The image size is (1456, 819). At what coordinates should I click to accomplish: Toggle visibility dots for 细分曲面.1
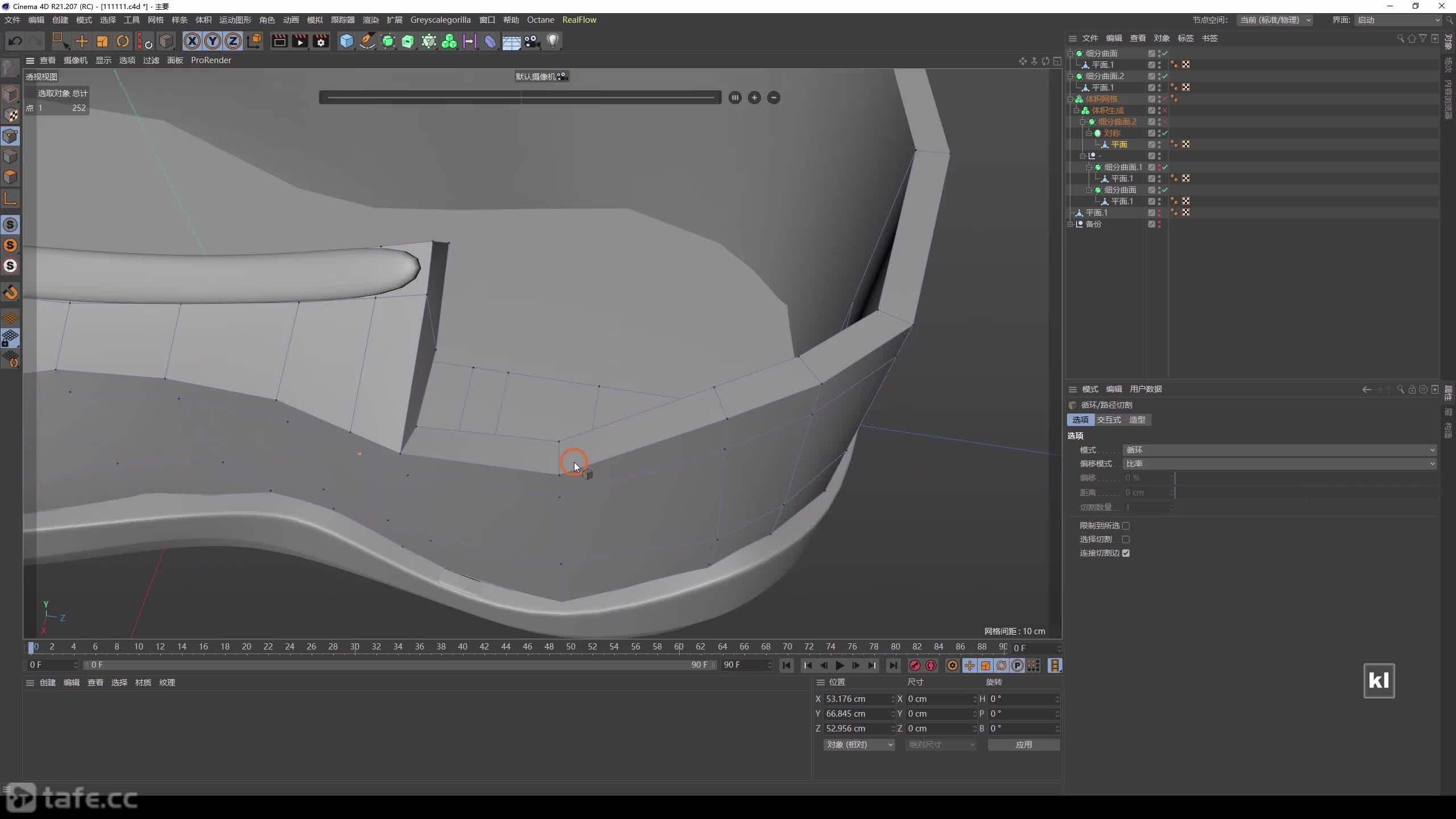coord(1159,167)
